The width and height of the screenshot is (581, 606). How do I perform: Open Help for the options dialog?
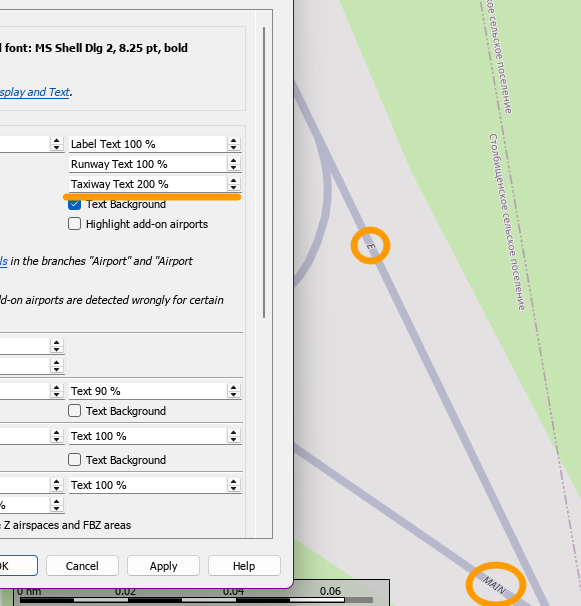[244, 566]
